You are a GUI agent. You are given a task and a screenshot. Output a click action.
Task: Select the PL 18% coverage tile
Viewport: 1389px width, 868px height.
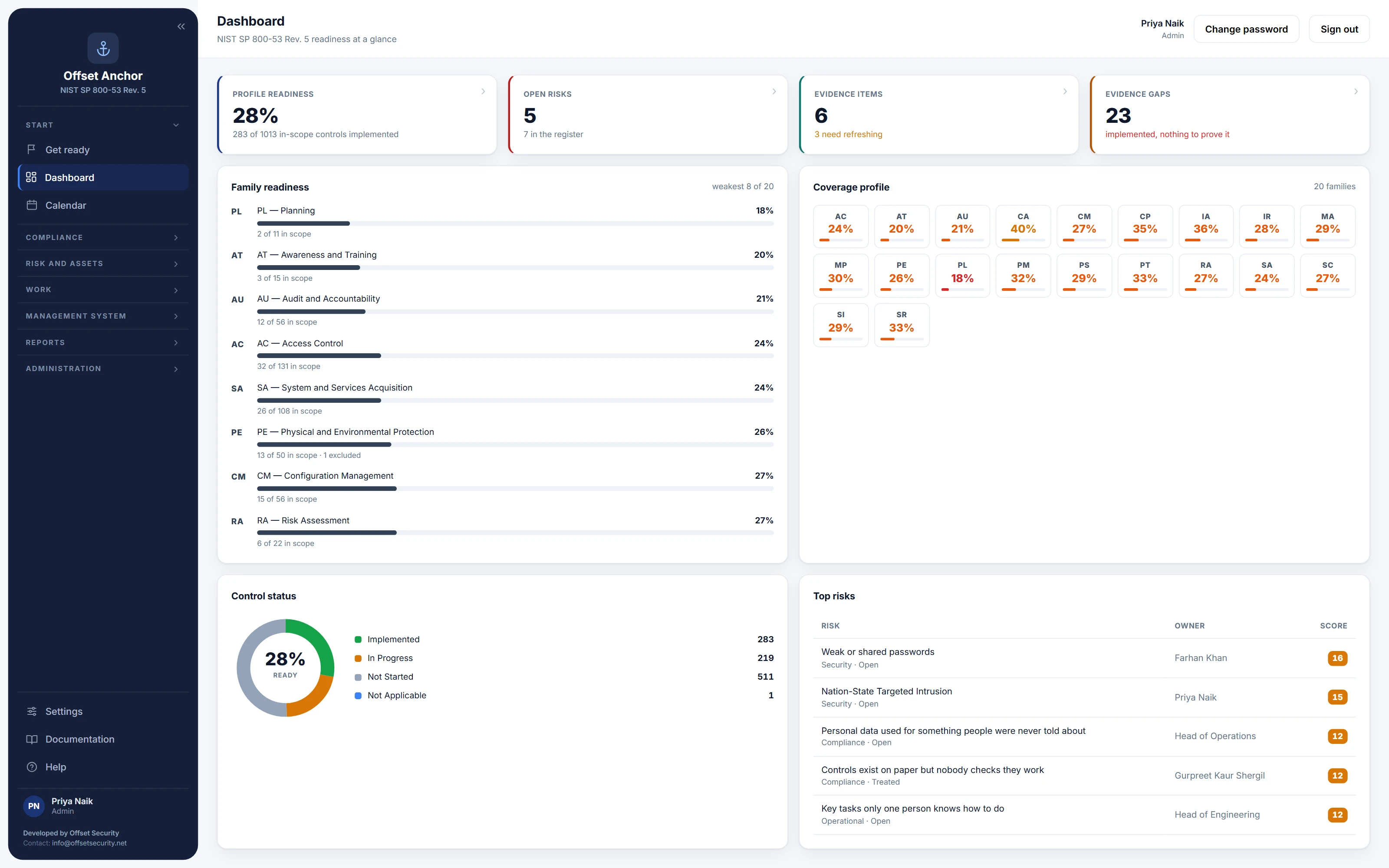(x=962, y=276)
